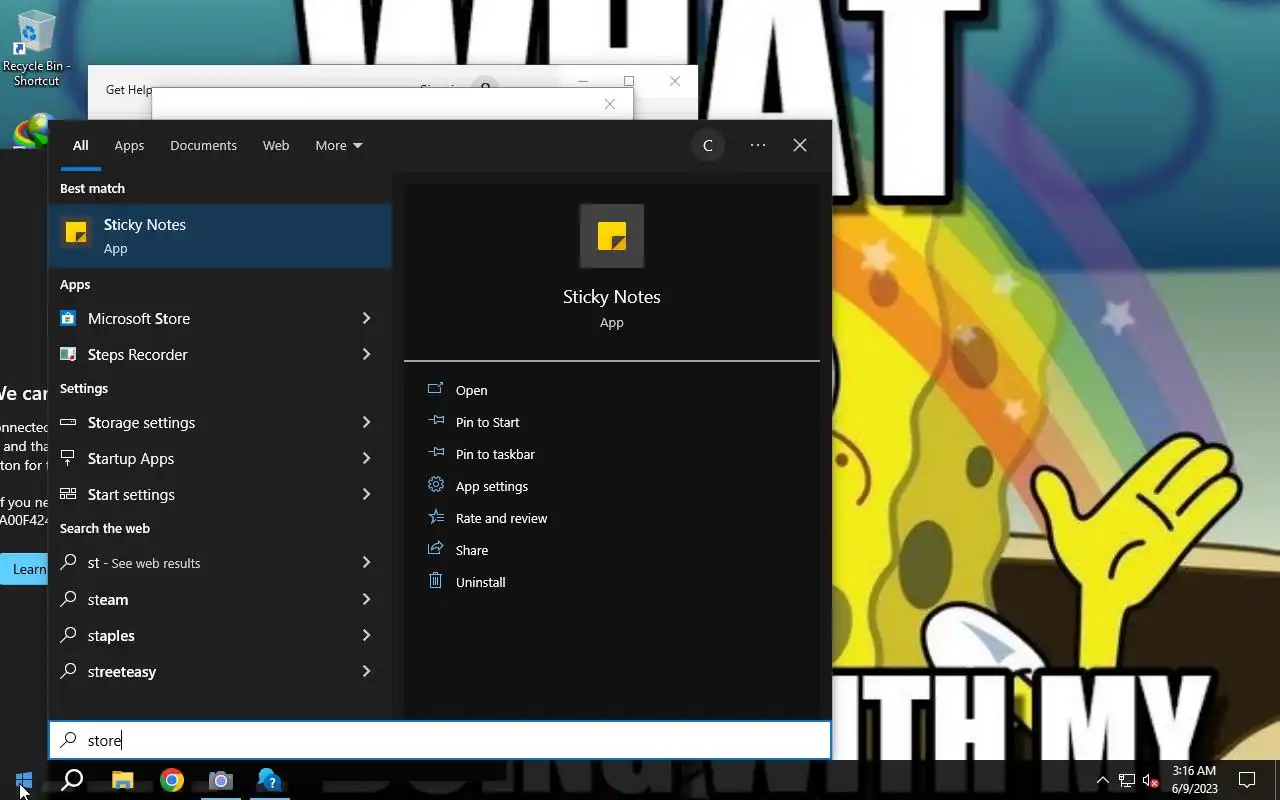Choose Rate and review

click(501, 518)
